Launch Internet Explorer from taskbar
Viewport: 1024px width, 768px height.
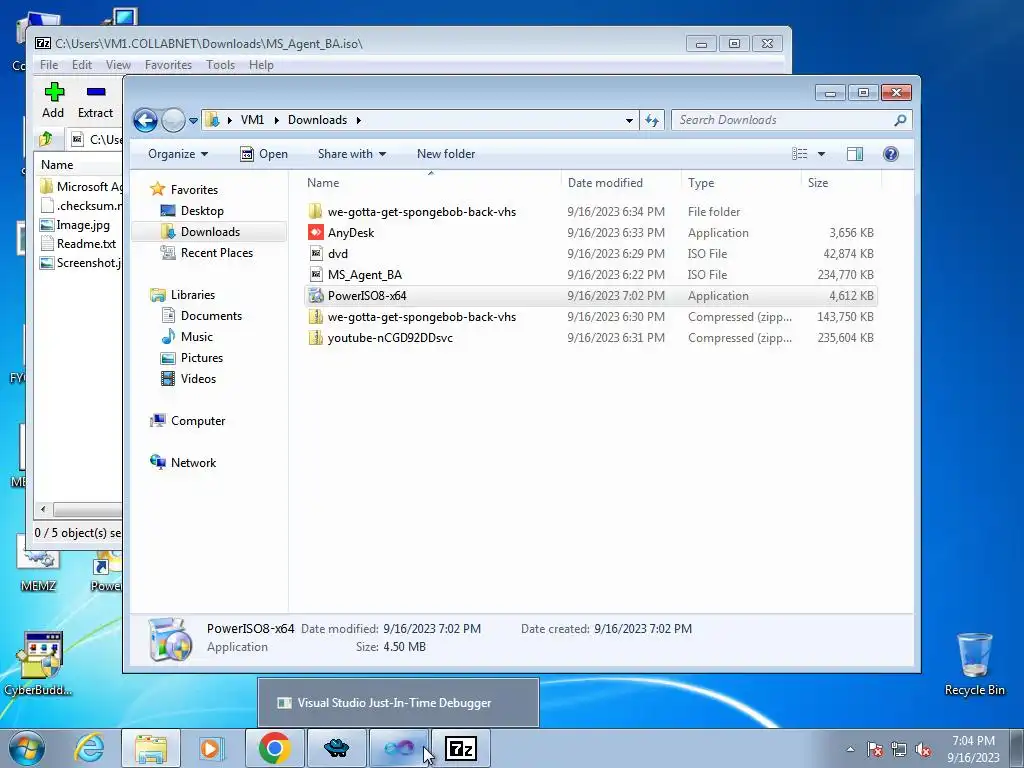(x=89, y=748)
